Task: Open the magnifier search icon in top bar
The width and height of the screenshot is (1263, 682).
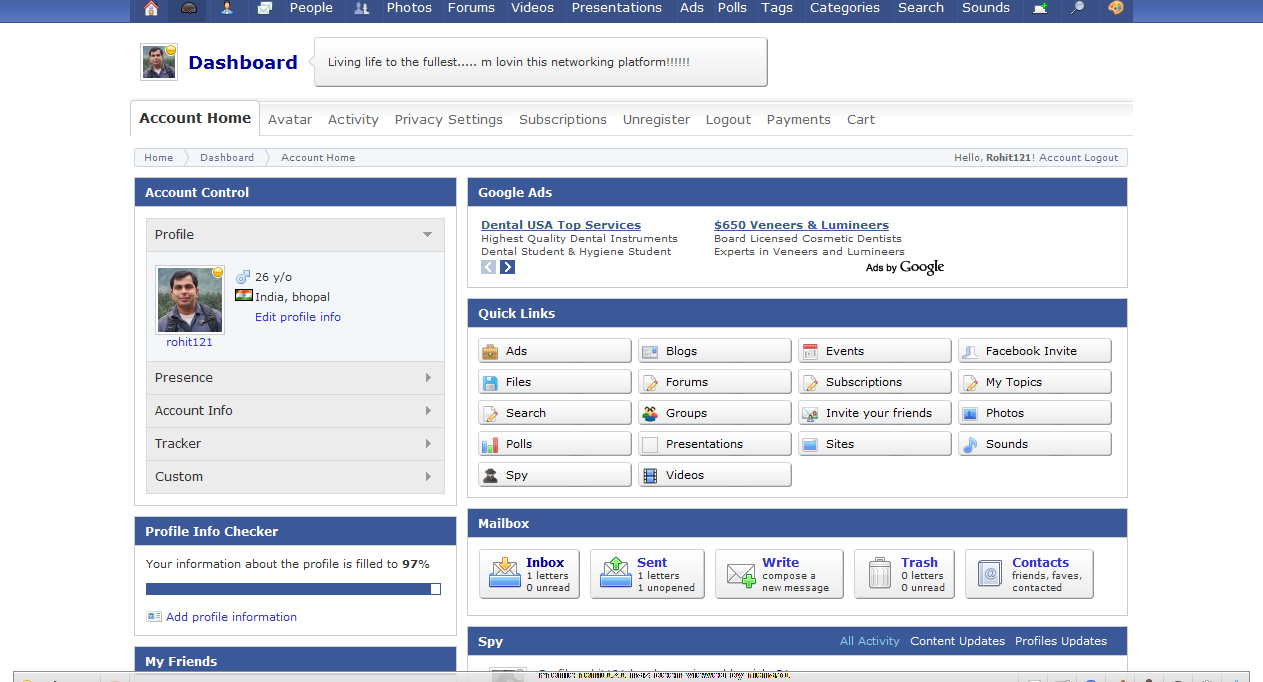Action: coord(1077,9)
